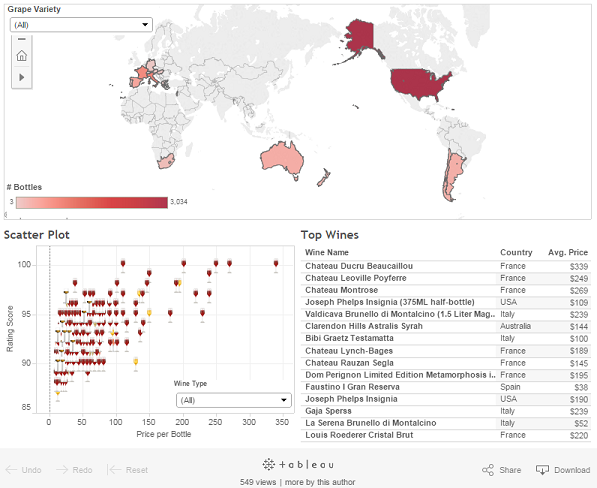Select Dom Perignon Limited Edition row
Image resolution: width=597 pixels, height=488 pixels.
click(446, 375)
